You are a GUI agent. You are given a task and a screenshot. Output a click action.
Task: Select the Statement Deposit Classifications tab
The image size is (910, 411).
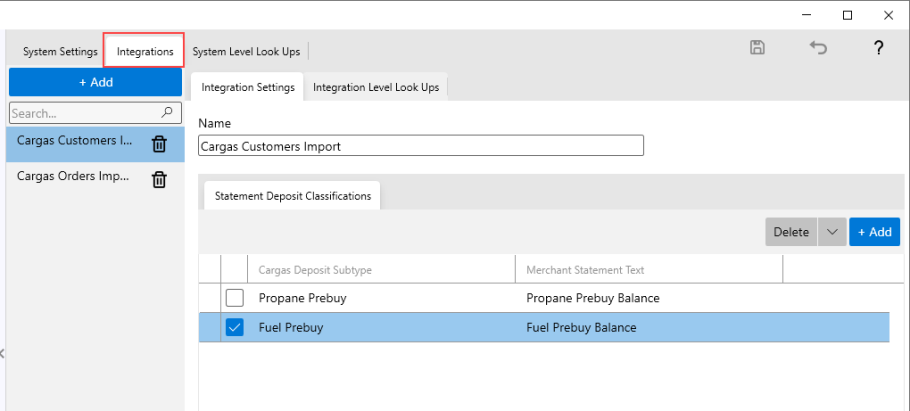tap(293, 196)
